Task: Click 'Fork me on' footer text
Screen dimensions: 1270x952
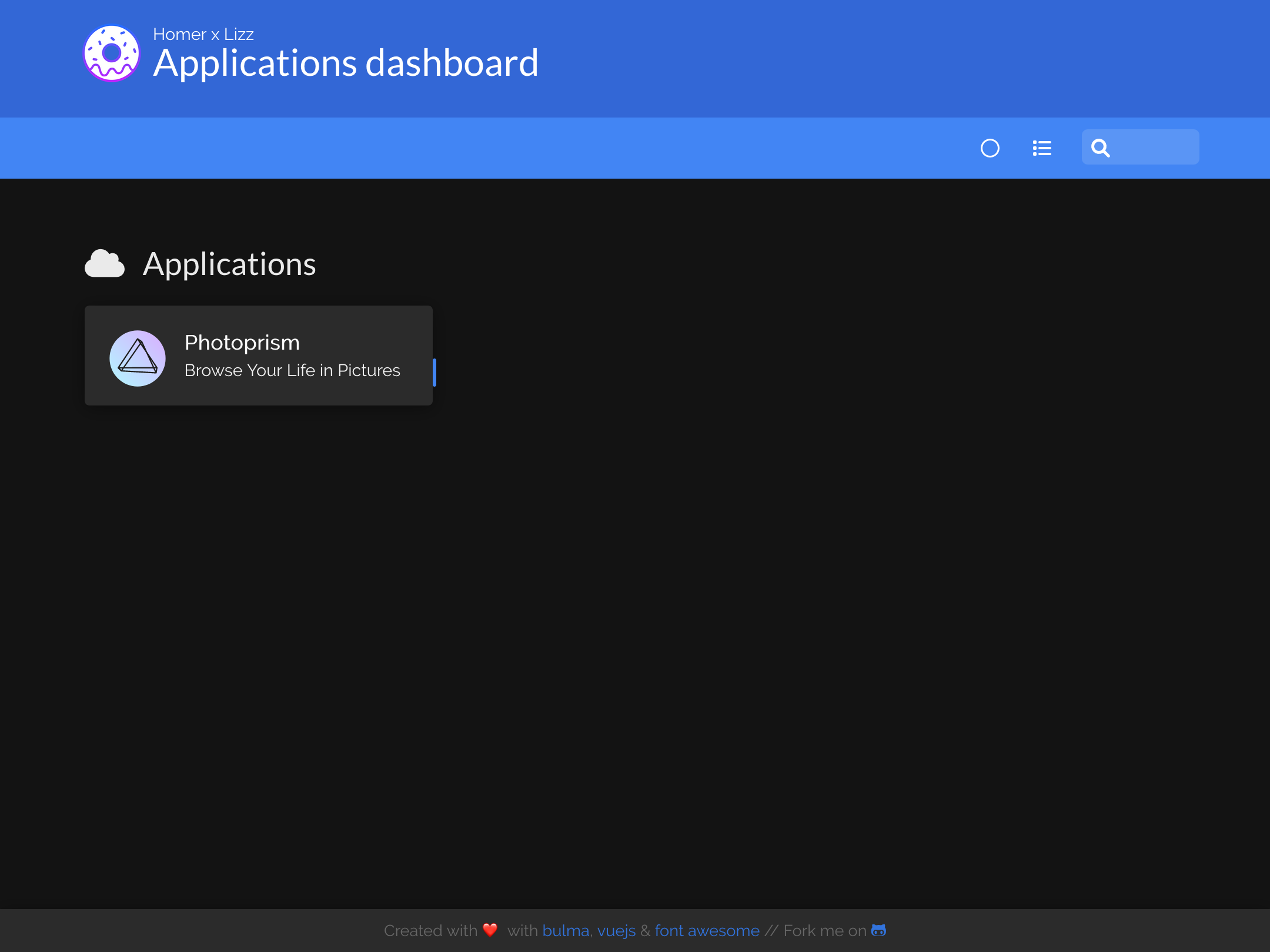Action: click(x=825, y=931)
